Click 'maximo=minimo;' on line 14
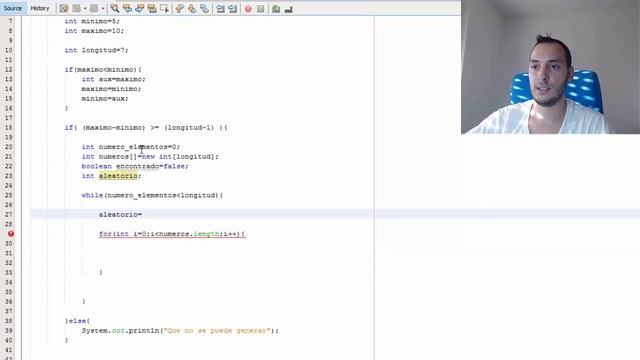Viewport: 640px width, 360px height. pos(111,89)
